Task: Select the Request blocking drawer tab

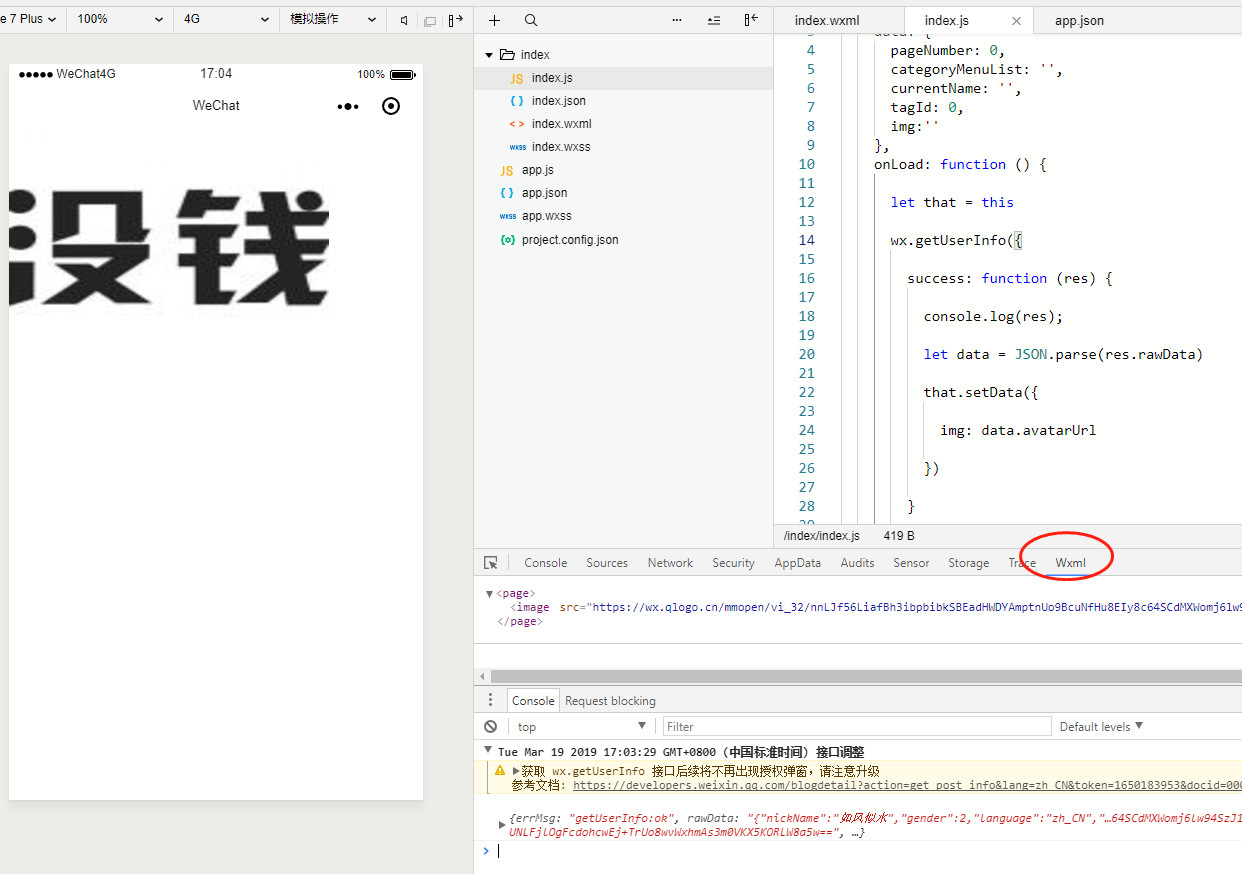Action: click(610, 701)
